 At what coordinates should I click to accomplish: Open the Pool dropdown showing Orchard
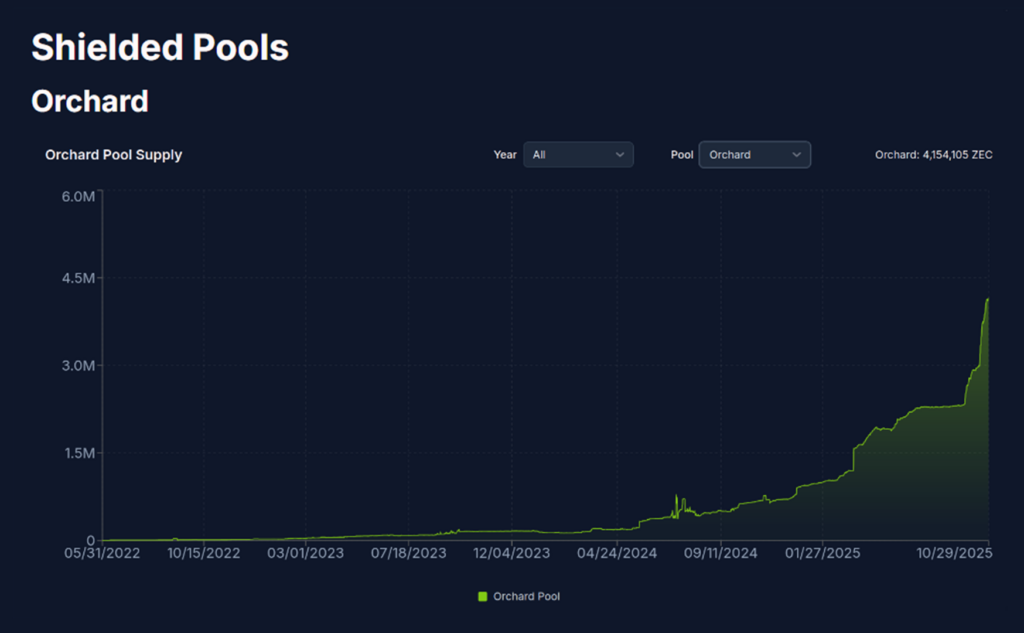click(754, 155)
